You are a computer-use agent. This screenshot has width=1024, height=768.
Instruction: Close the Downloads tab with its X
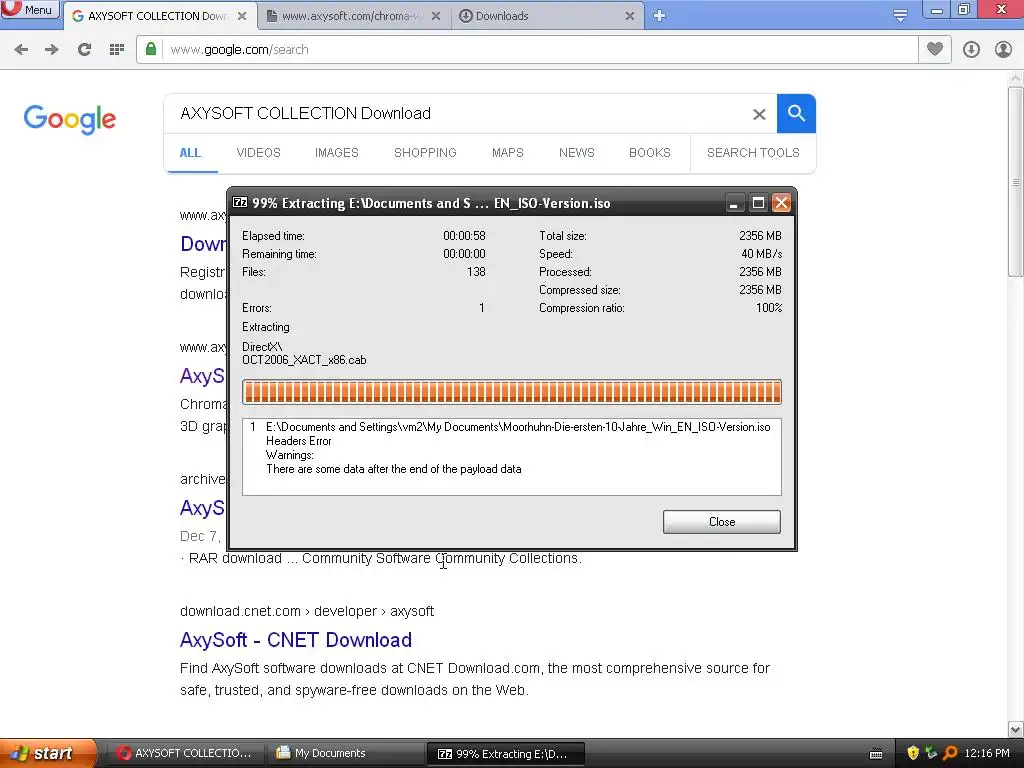pos(630,16)
